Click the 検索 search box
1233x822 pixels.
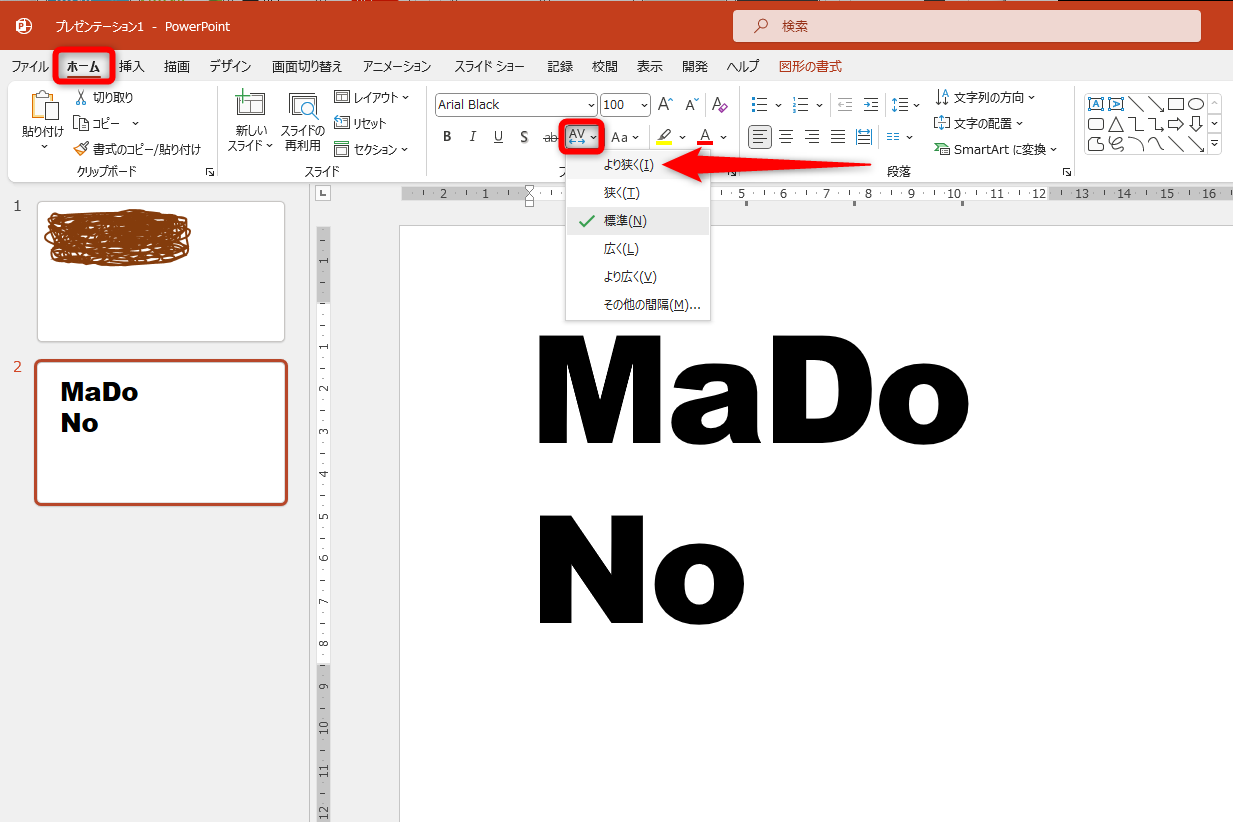tap(966, 26)
